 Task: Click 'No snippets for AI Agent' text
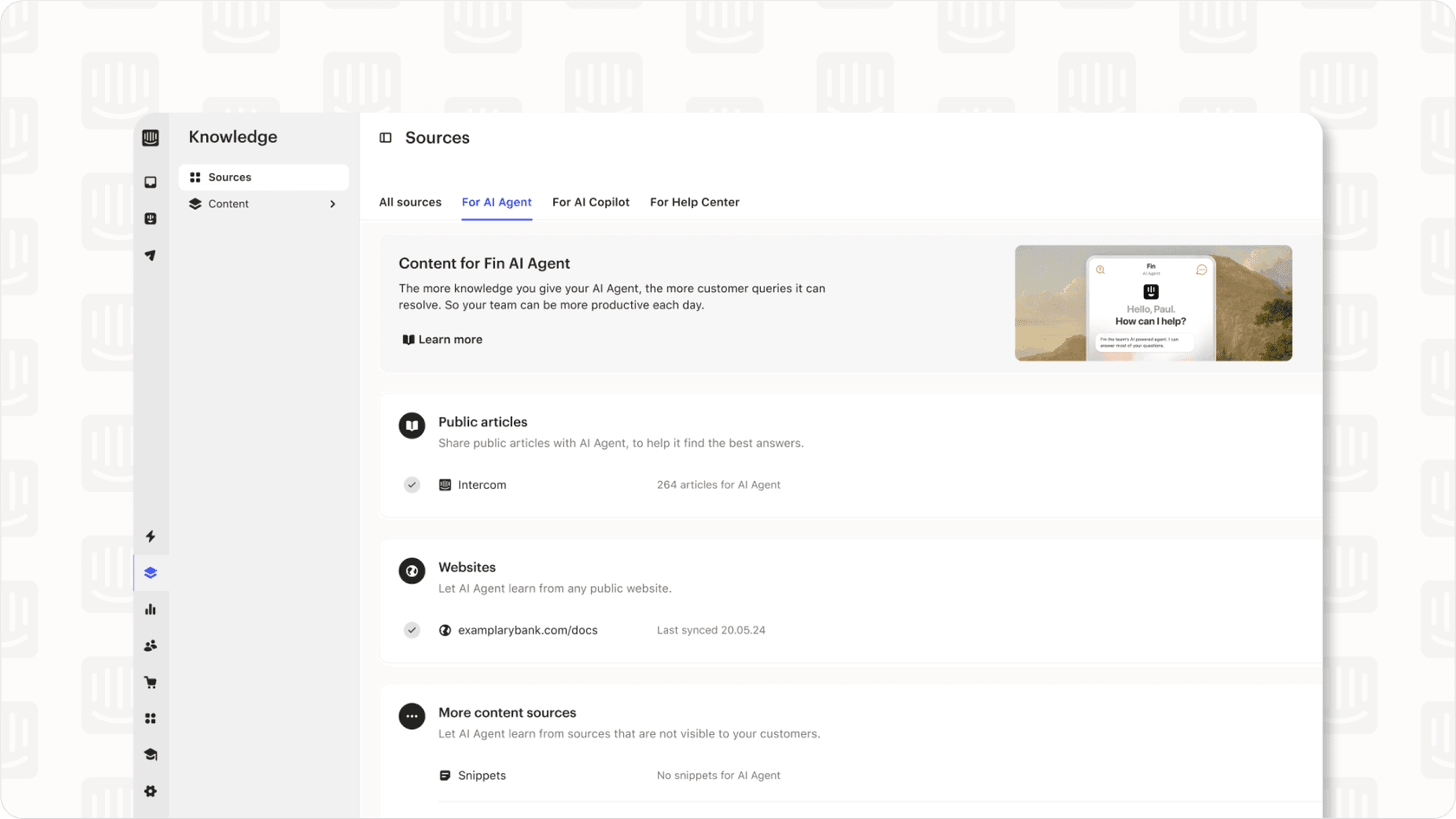[x=718, y=776]
